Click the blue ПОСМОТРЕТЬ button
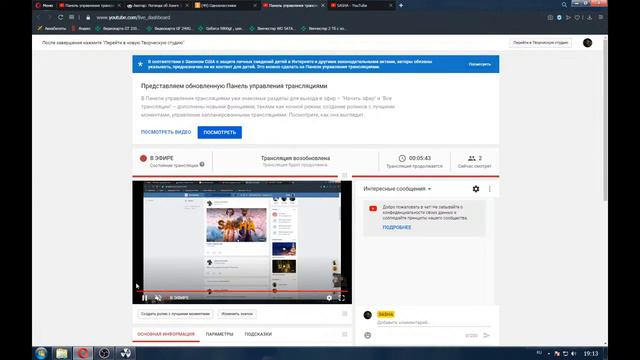Viewport: 640px width, 360px height. tap(220, 132)
